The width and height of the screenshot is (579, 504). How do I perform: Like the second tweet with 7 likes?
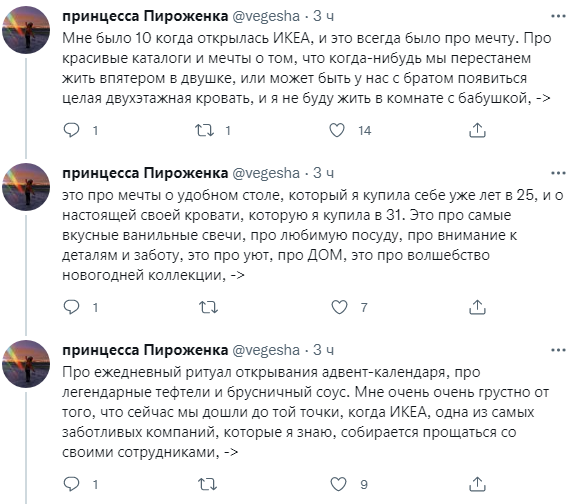[x=339, y=307]
